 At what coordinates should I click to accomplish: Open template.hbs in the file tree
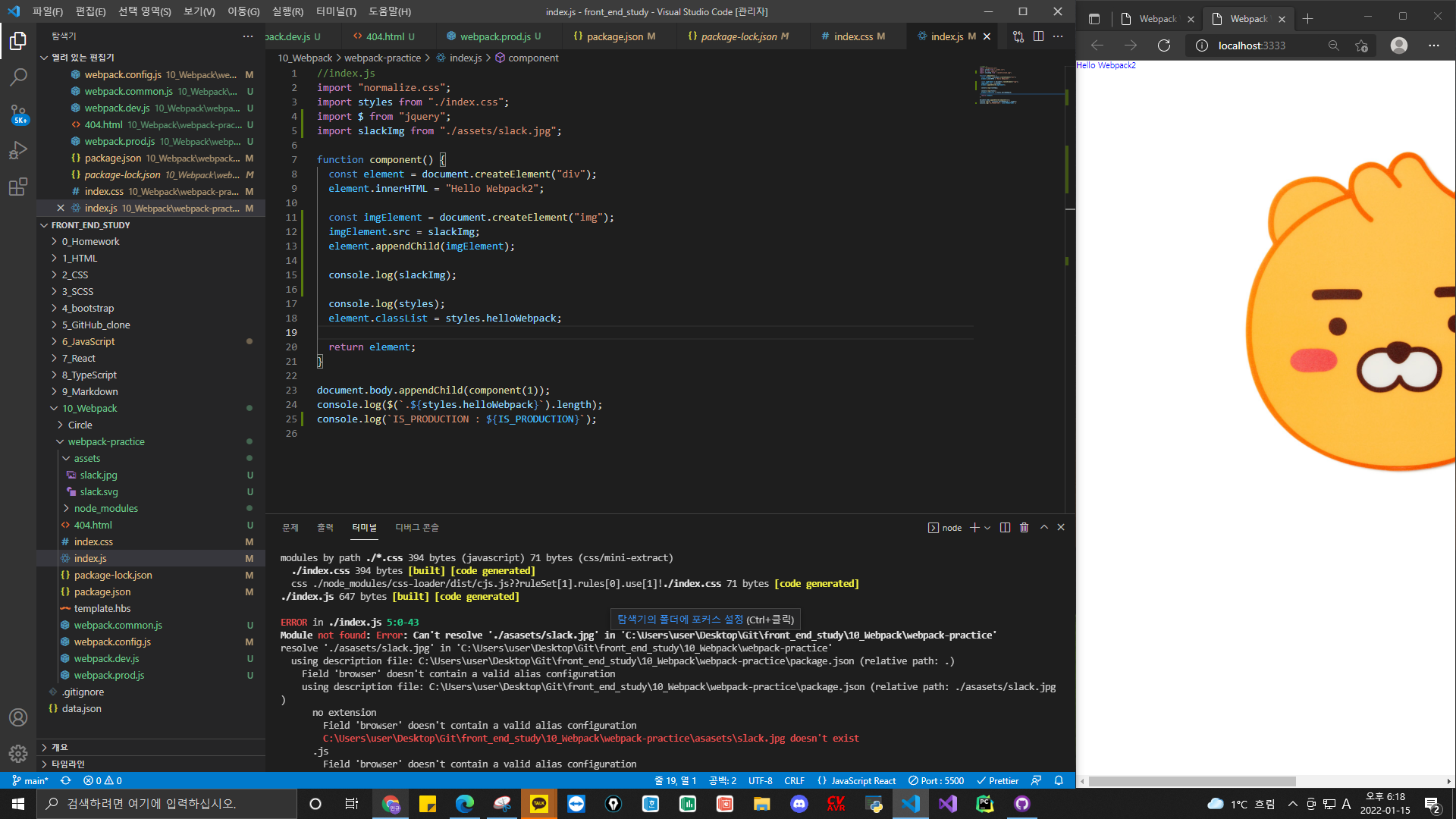102,609
